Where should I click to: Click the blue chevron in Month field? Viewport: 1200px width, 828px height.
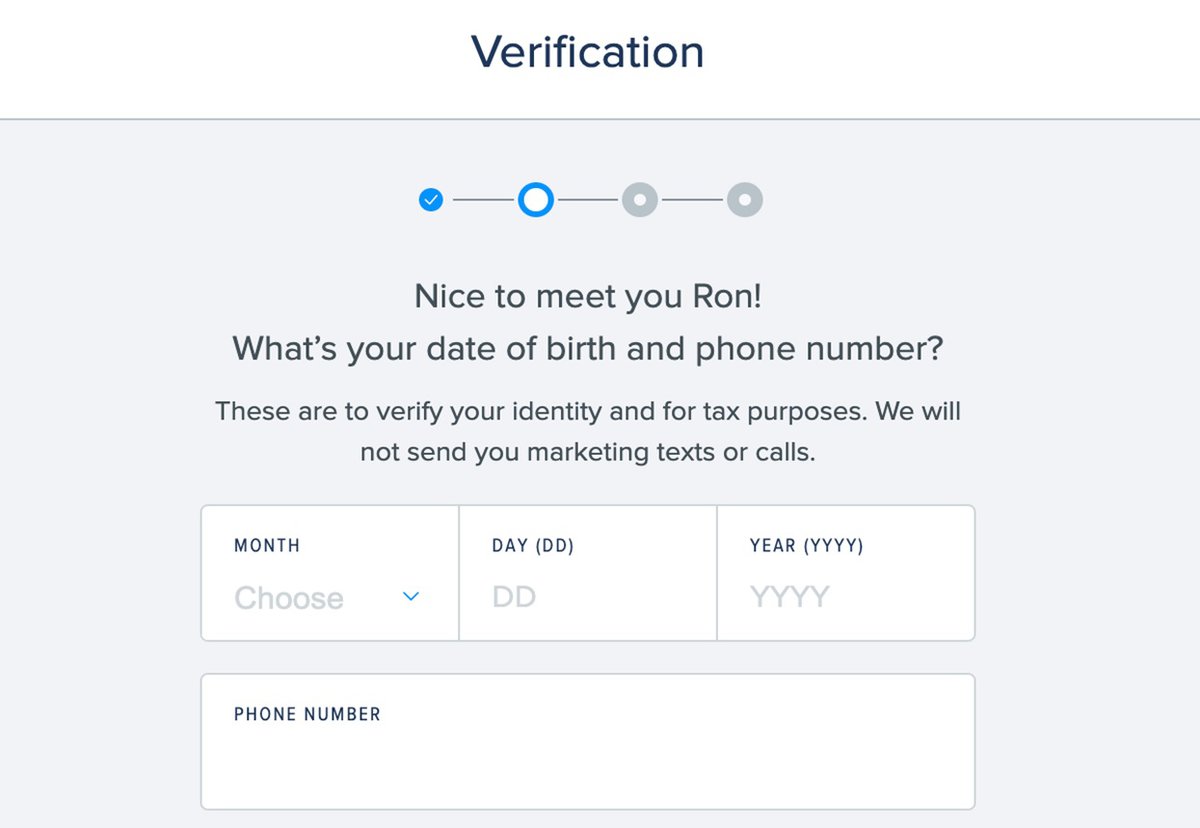(x=411, y=597)
